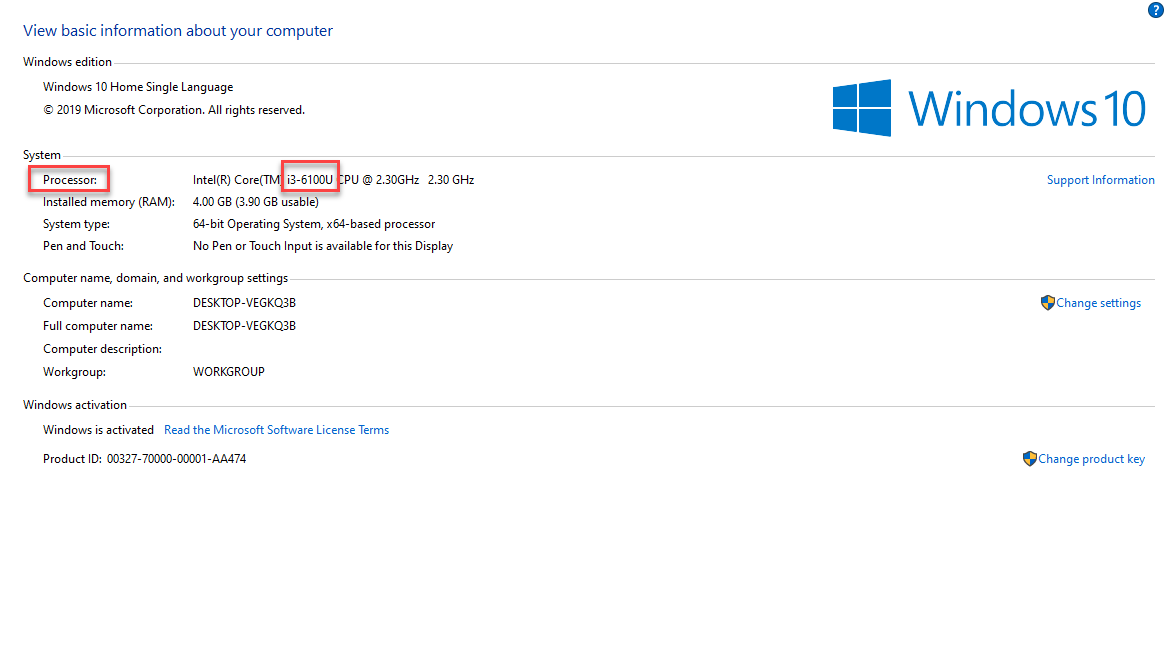1166x663 pixels.
Task: Click the WORKGROUP value
Action: (228, 372)
